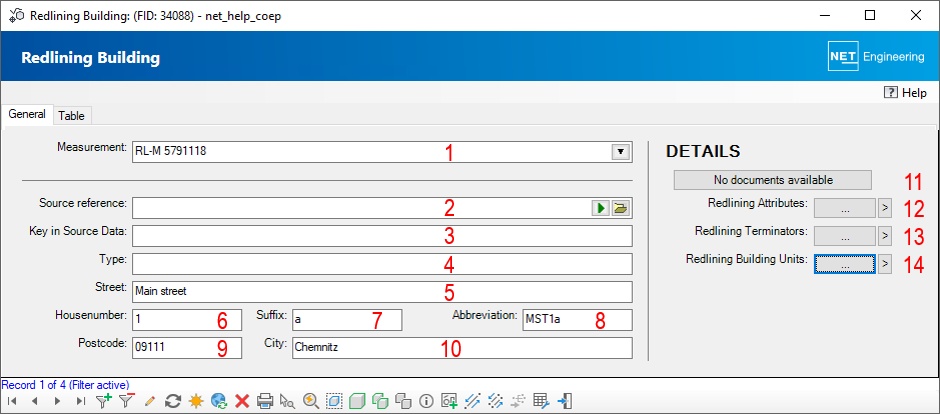Run source reference with green play icon
The image size is (940, 414).
pos(600,208)
